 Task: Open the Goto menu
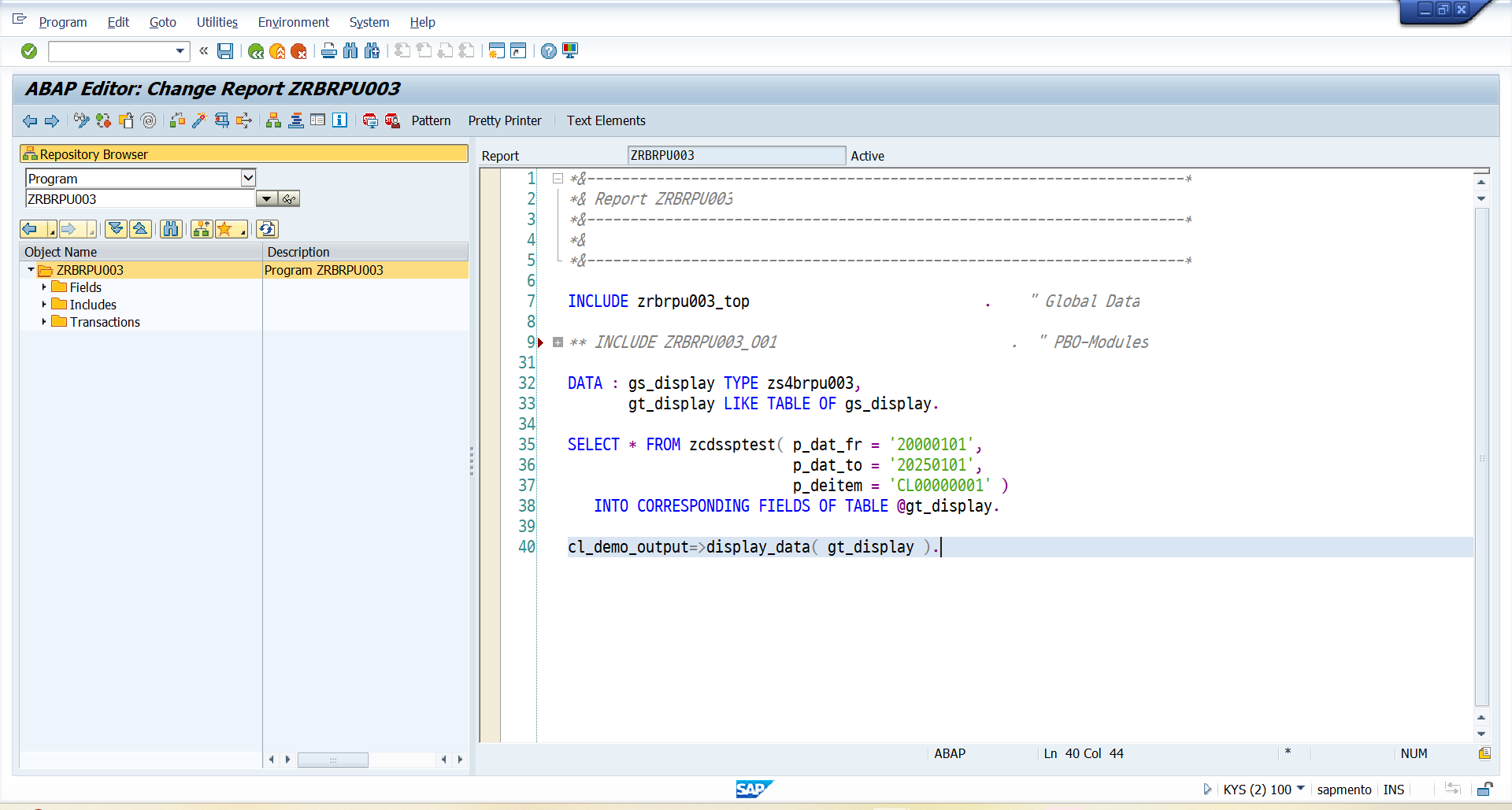(162, 22)
